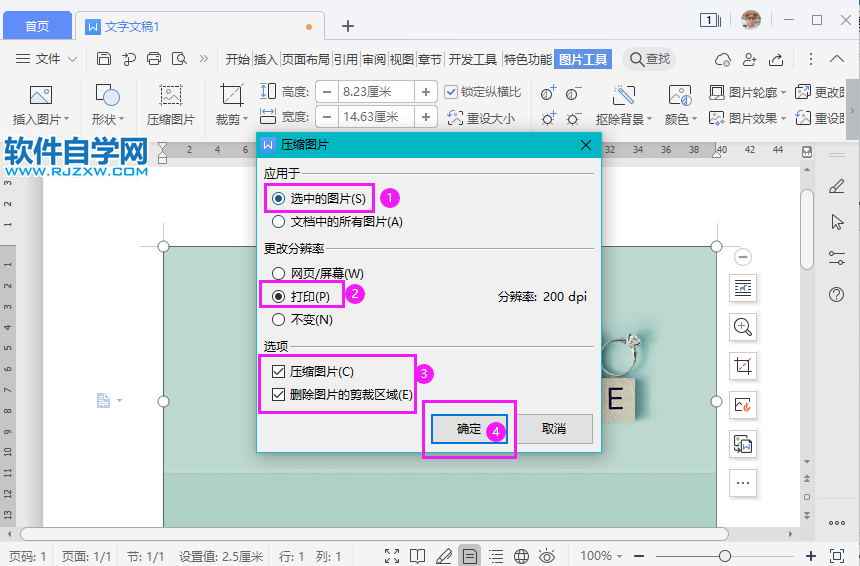The height and width of the screenshot is (566, 860).
Task: Click the Remove Background (抠除背景) icon
Action: [x=624, y=95]
